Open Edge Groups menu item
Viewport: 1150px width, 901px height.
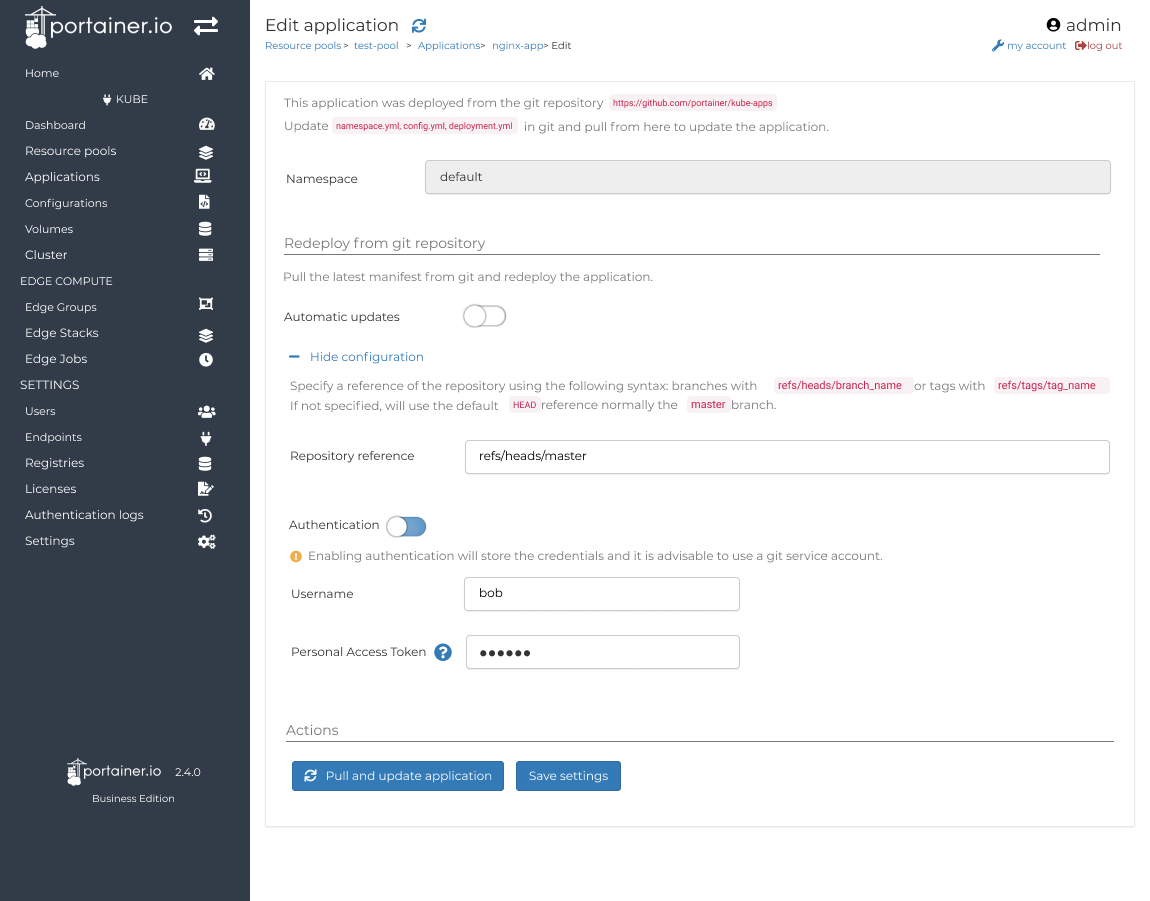pos(61,307)
